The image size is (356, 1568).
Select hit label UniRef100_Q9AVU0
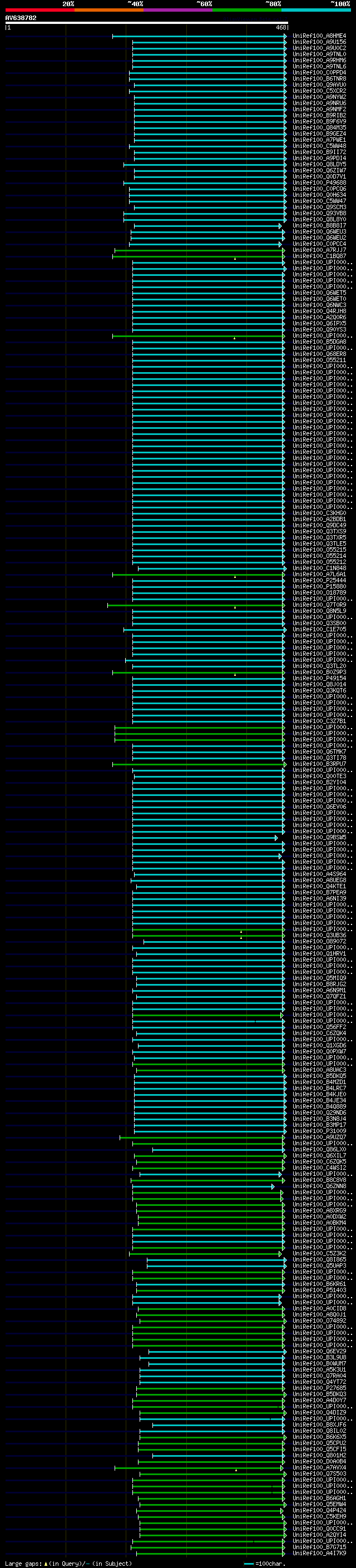tap(319, 85)
